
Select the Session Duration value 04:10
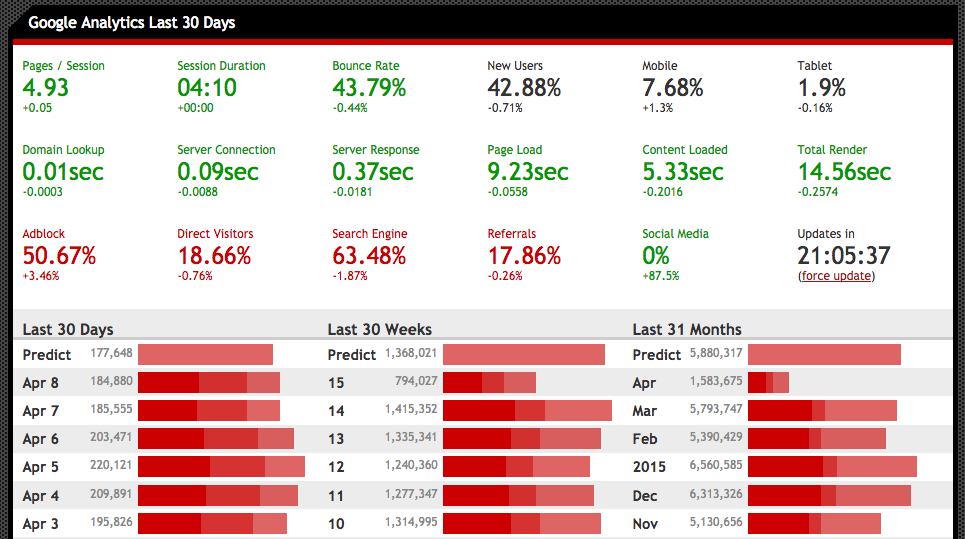point(207,88)
